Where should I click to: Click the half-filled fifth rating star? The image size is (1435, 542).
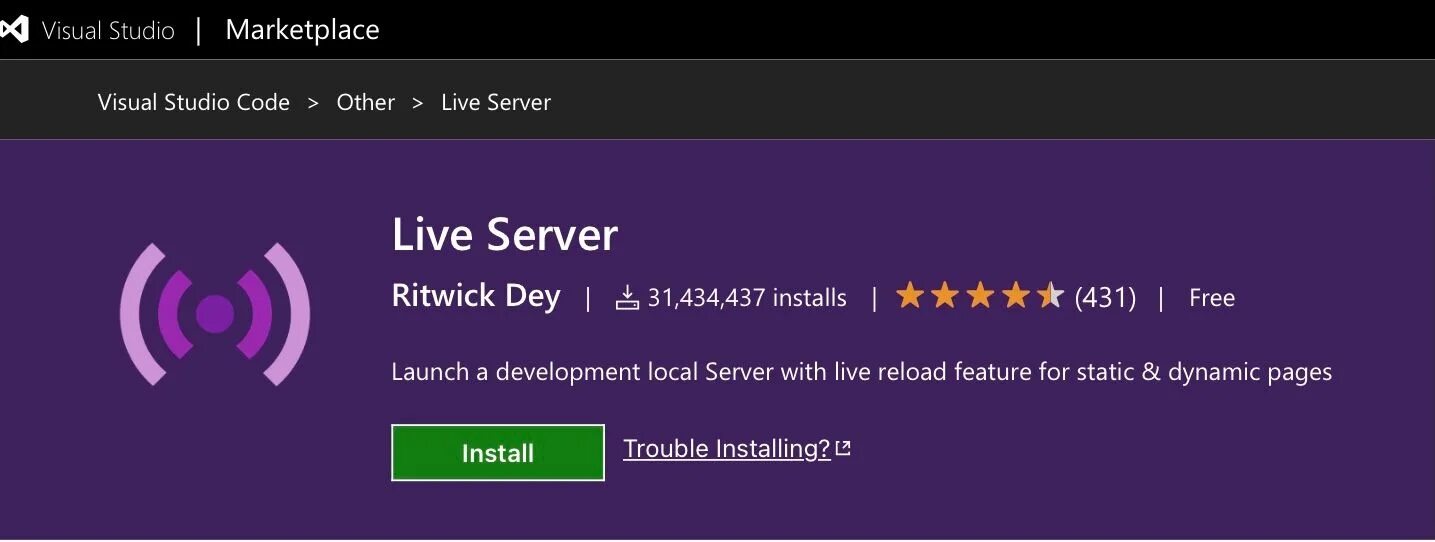tap(1050, 296)
